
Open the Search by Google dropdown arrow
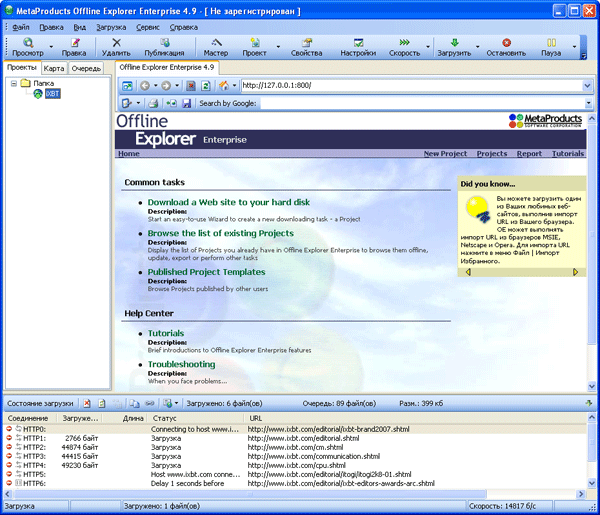tap(589, 103)
